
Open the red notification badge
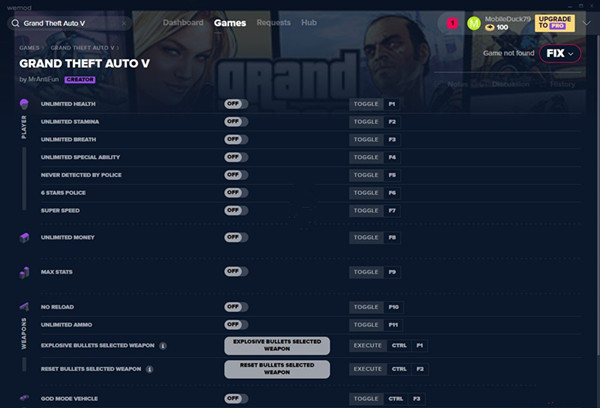point(452,23)
